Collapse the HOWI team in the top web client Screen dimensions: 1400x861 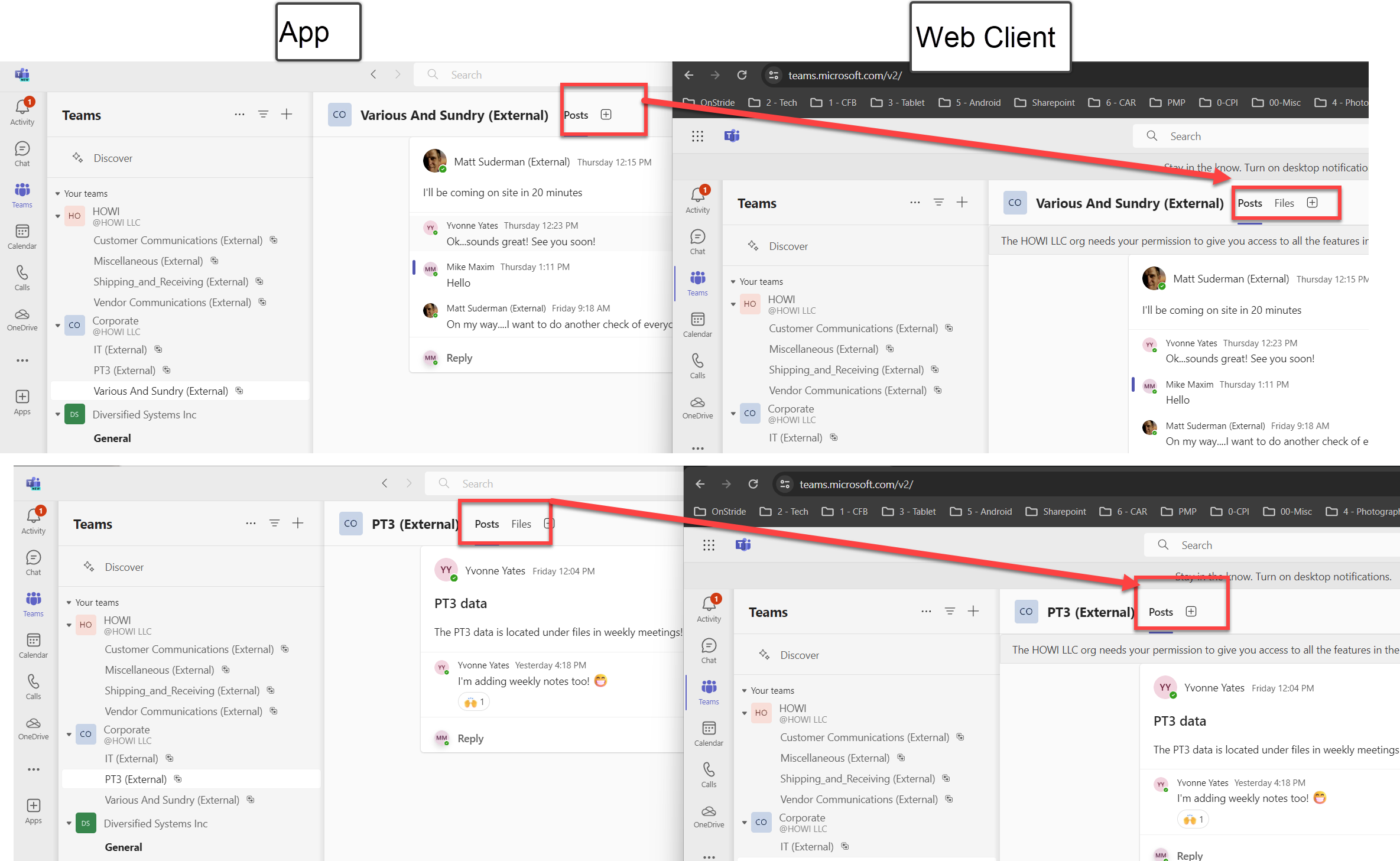(x=733, y=304)
